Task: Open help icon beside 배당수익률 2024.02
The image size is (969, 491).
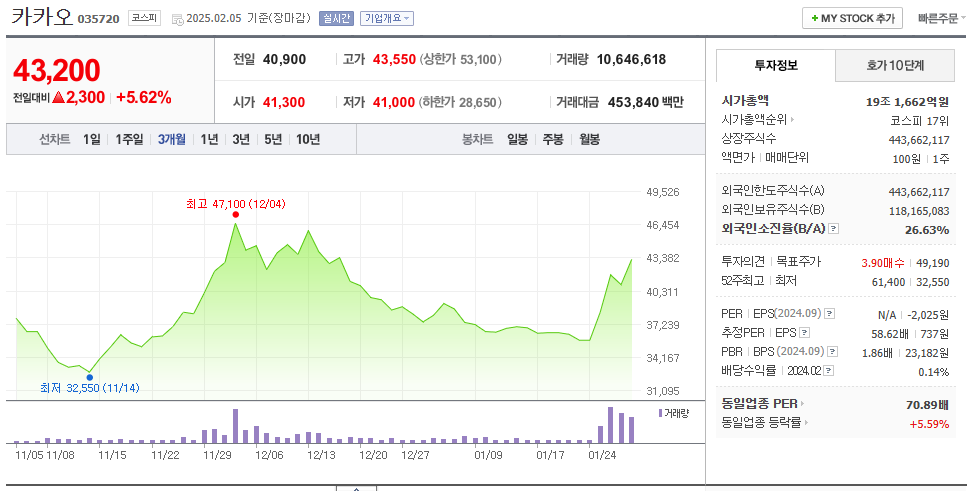Action: (x=829, y=371)
